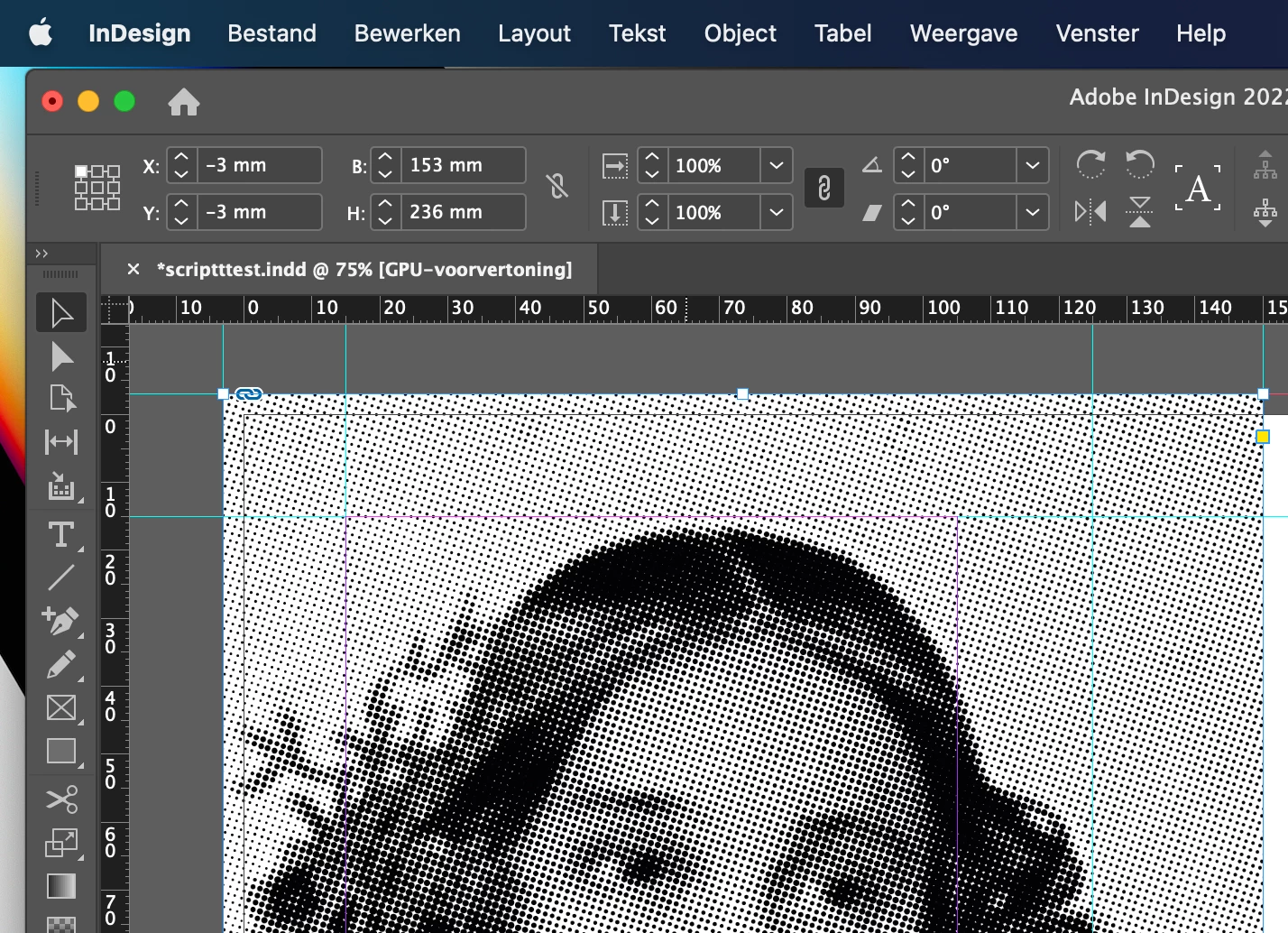Step the Y position value
Screen dimensions: 1288x933
(x=181, y=212)
